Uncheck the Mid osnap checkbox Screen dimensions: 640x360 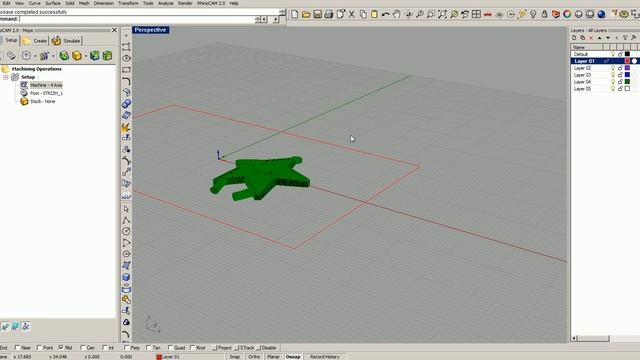61,348
